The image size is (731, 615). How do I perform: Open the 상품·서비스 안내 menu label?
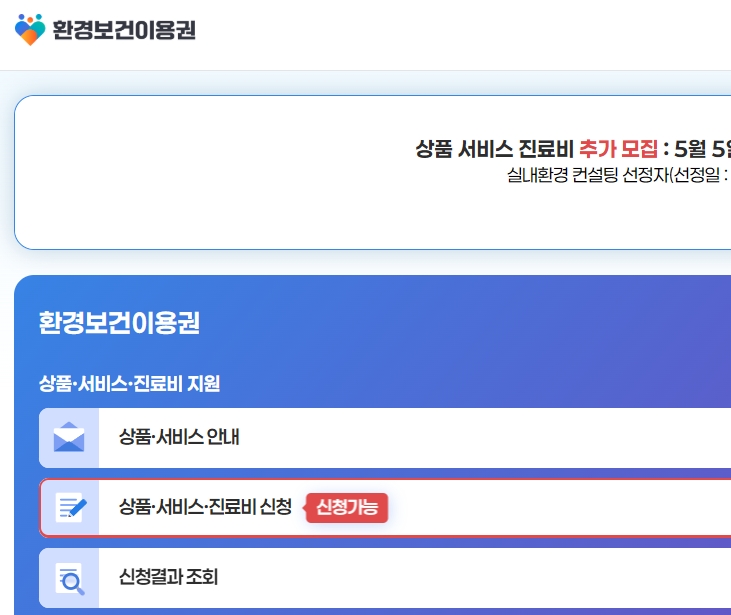pos(179,437)
